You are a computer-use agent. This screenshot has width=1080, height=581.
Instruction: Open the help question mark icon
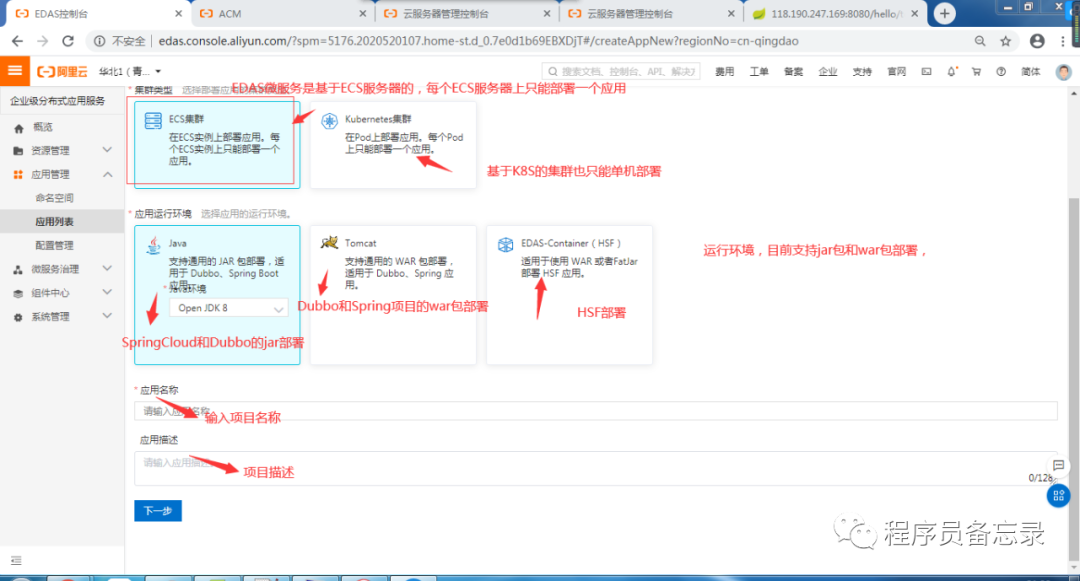pos(1001,72)
